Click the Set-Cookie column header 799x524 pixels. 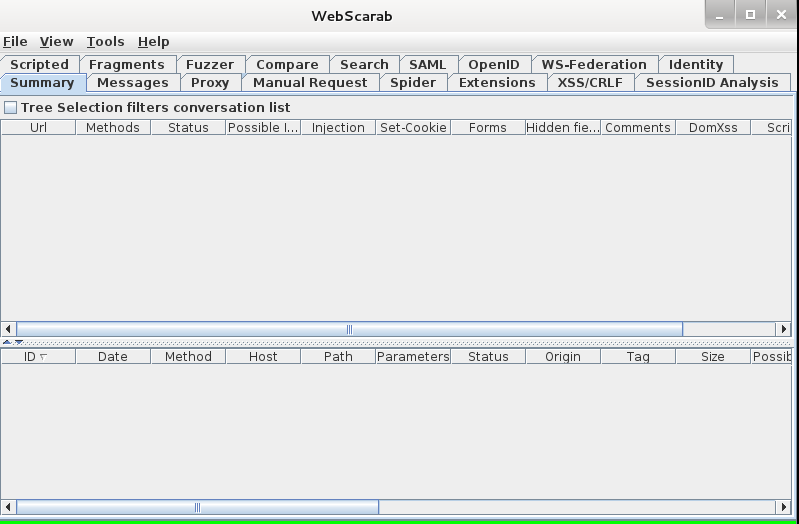[413, 127]
